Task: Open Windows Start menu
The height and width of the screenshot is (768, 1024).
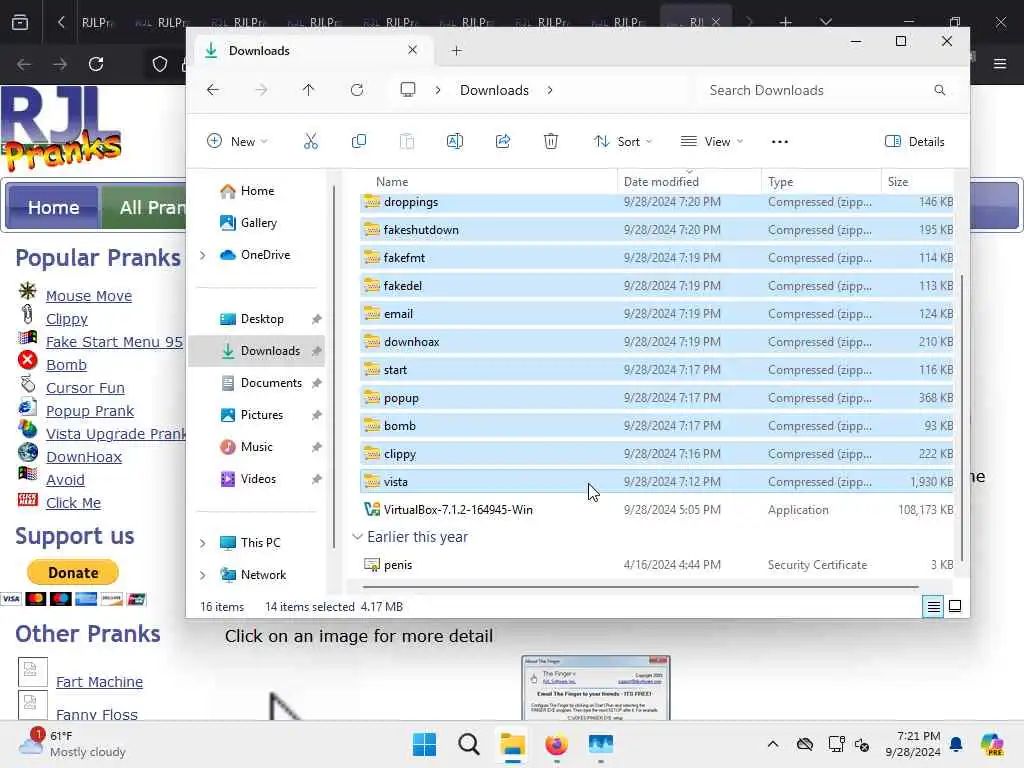Action: [x=424, y=744]
